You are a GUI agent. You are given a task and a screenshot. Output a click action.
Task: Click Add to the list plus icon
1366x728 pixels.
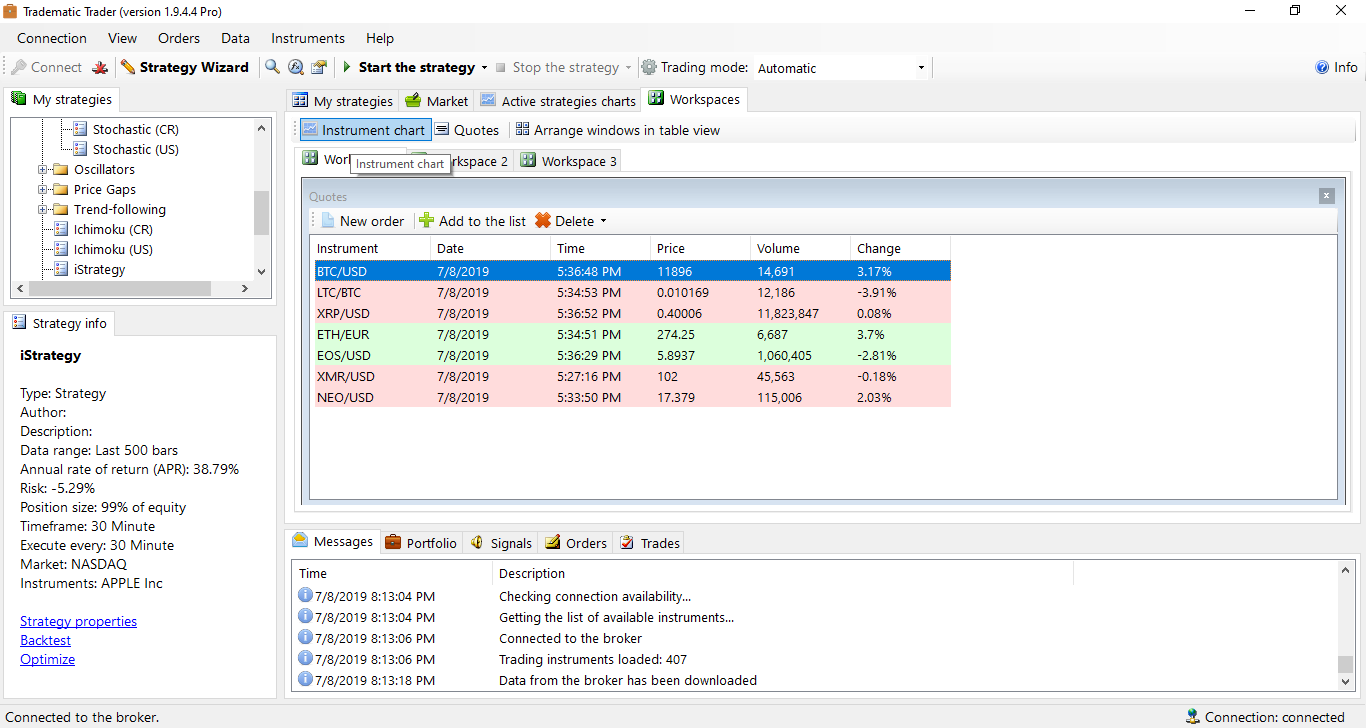click(427, 221)
